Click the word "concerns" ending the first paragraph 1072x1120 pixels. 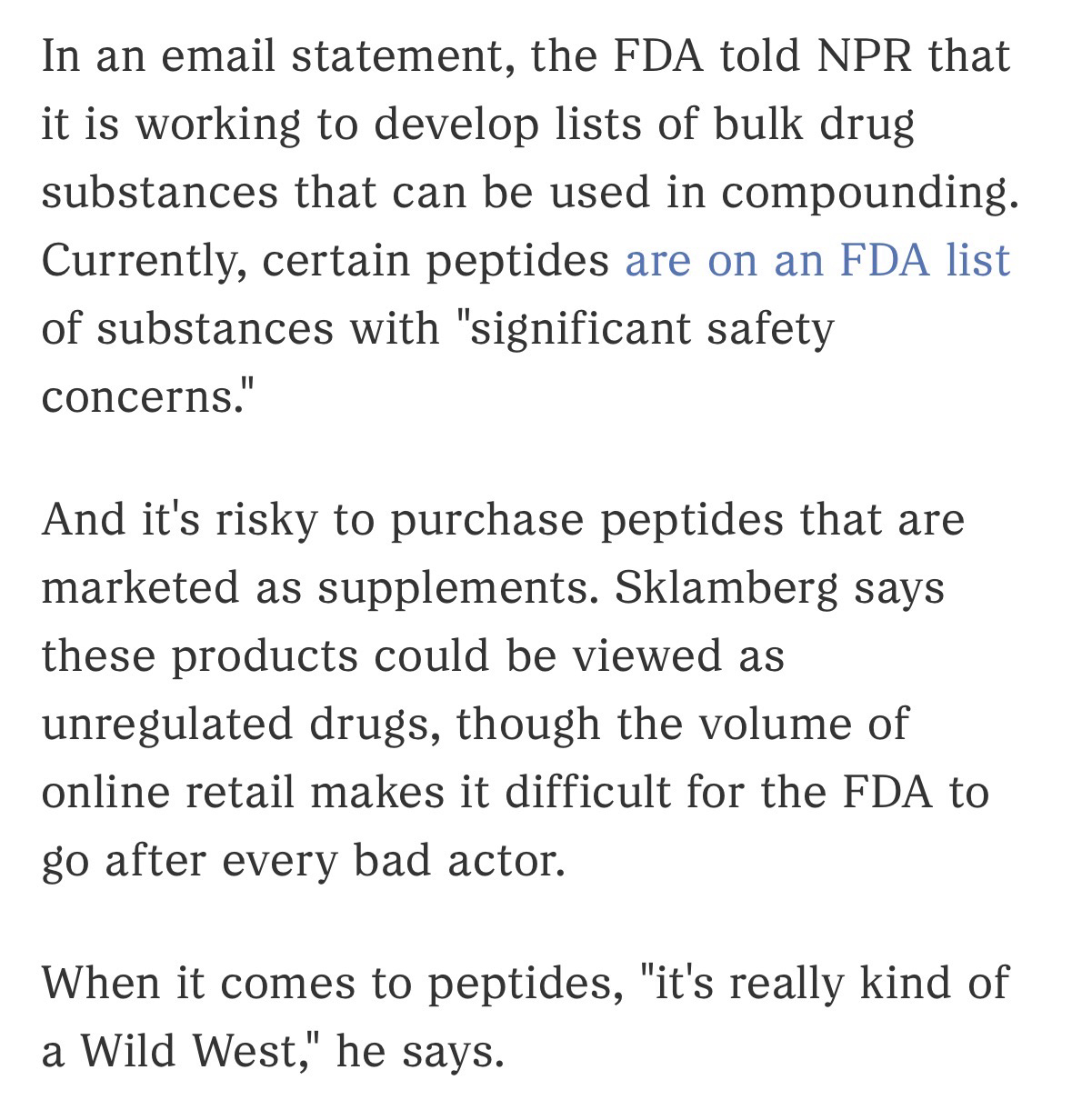point(138,397)
